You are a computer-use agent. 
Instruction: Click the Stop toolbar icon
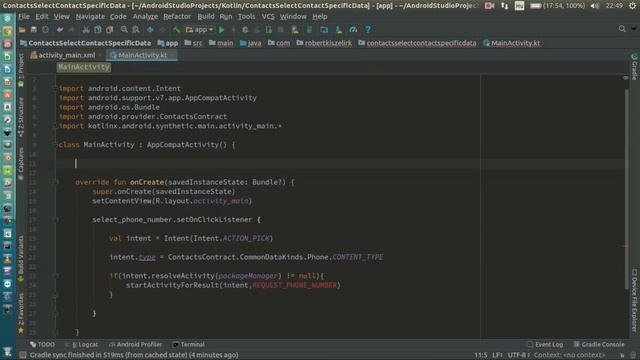(x=280, y=30)
